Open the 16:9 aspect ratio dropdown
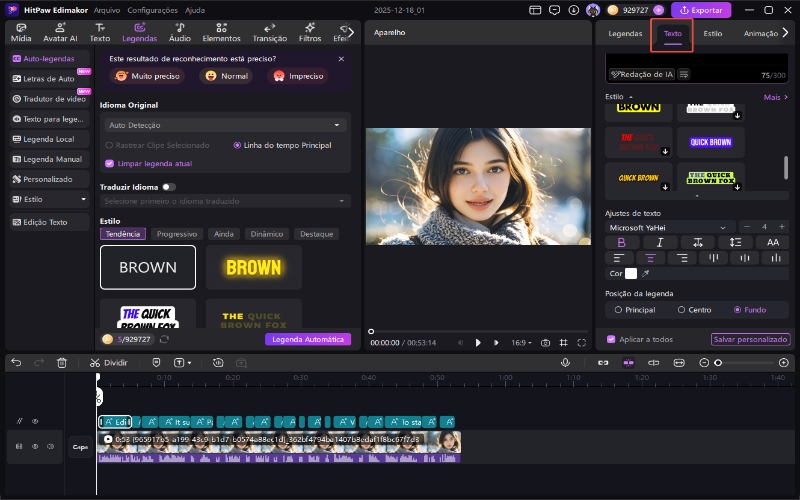Screen dimensions: 800x500 coord(522,342)
